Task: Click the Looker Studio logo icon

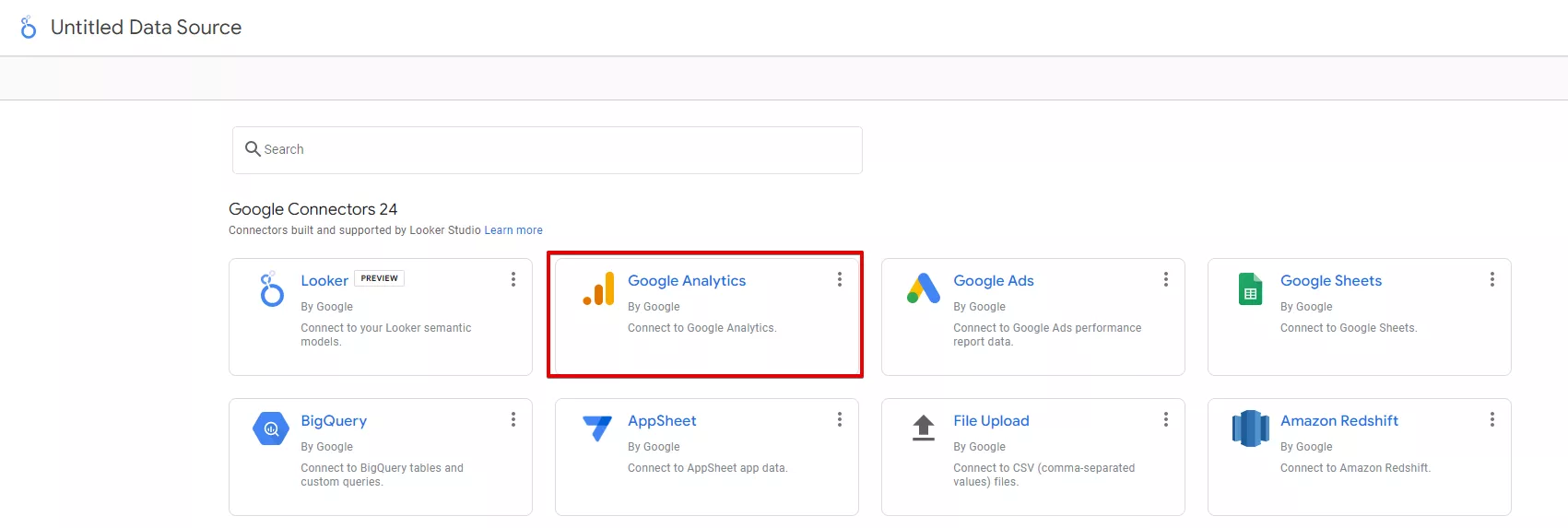Action: tap(29, 28)
